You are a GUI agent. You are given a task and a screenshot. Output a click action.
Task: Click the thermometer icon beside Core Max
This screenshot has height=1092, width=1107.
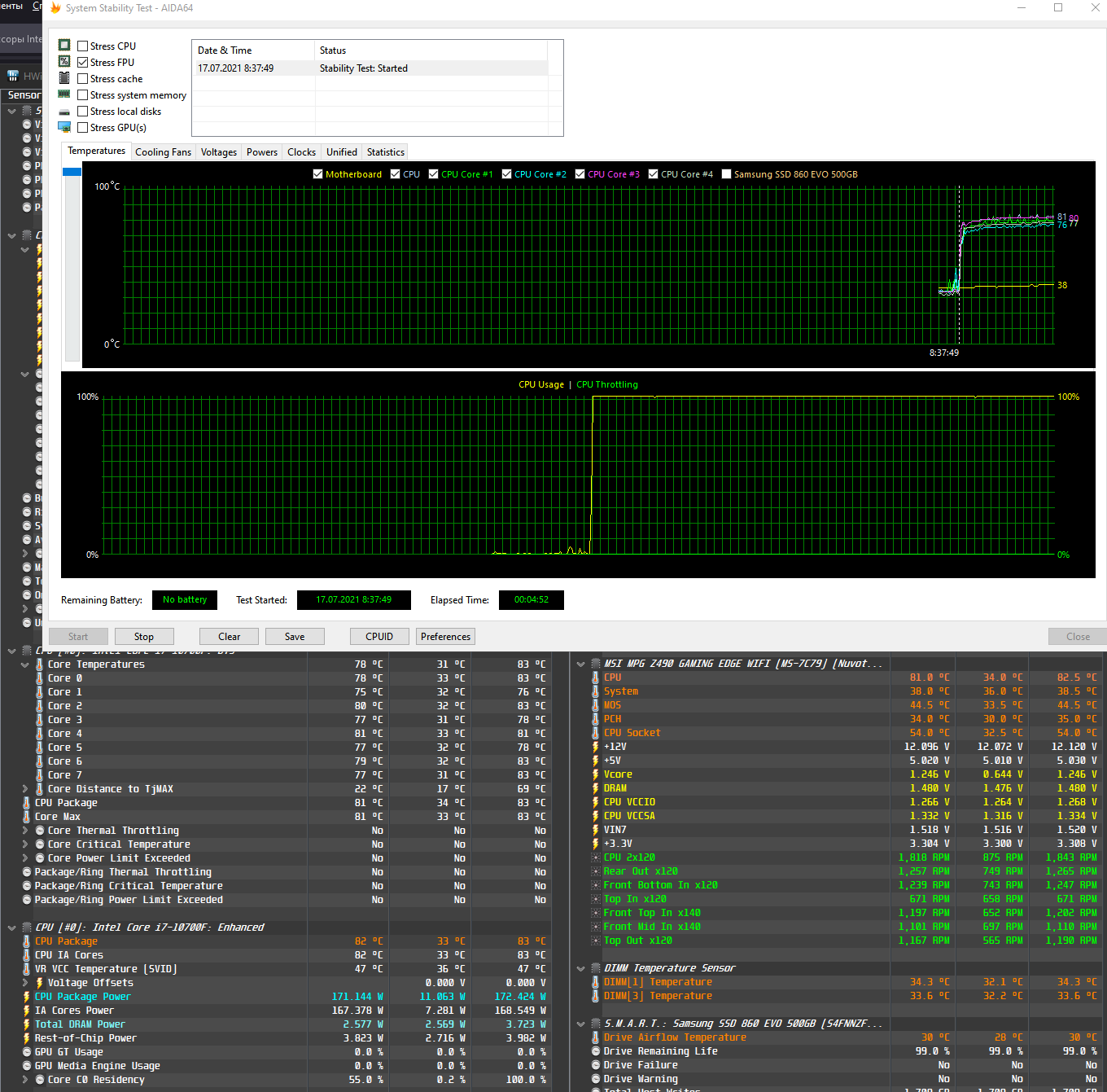point(27,817)
